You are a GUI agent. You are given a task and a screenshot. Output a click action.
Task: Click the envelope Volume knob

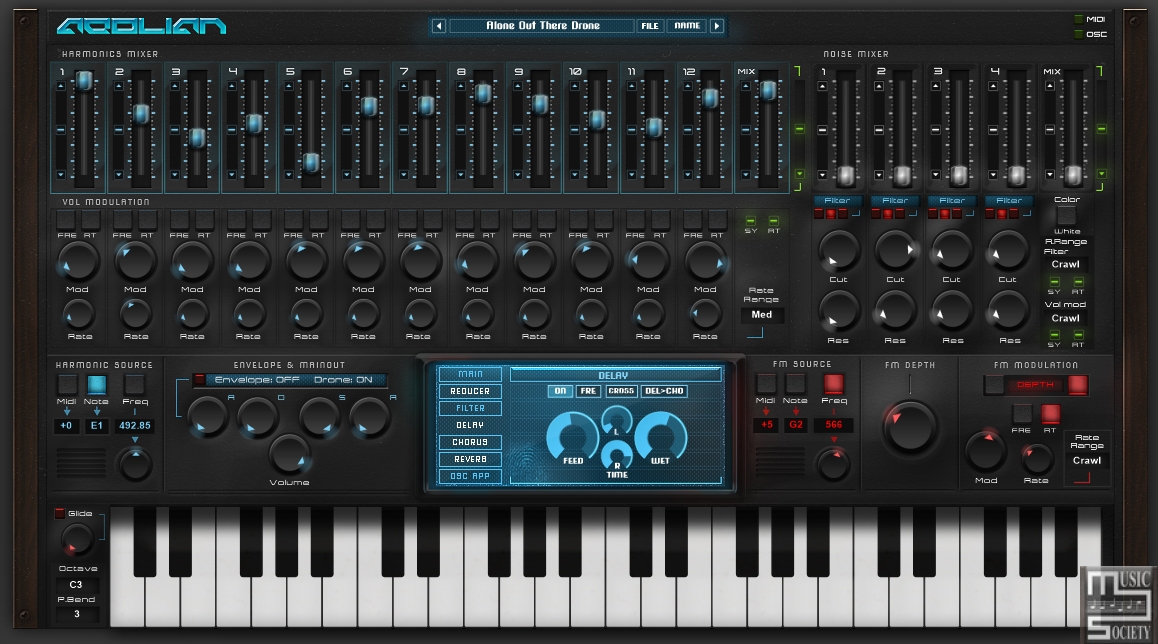tap(290, 454)
